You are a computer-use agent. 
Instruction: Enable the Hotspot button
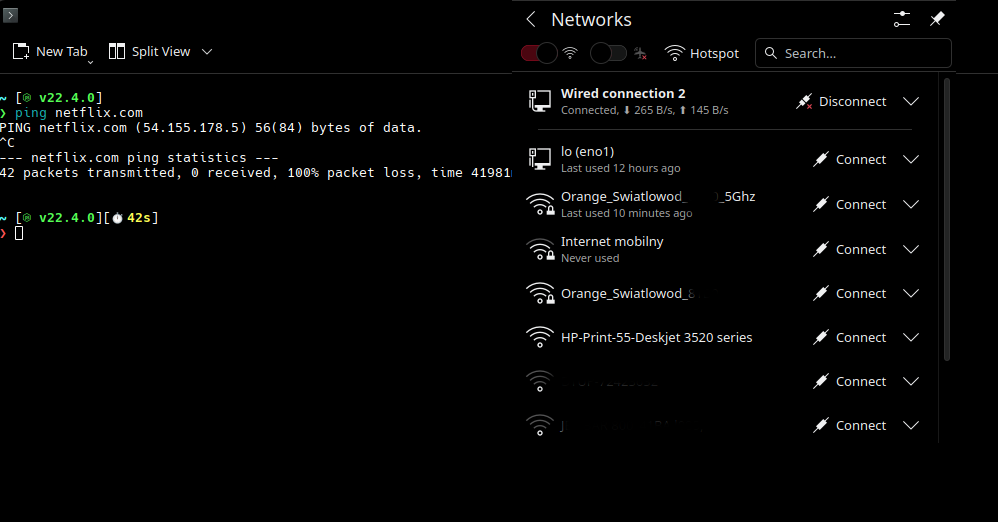(x=702, y=53)
